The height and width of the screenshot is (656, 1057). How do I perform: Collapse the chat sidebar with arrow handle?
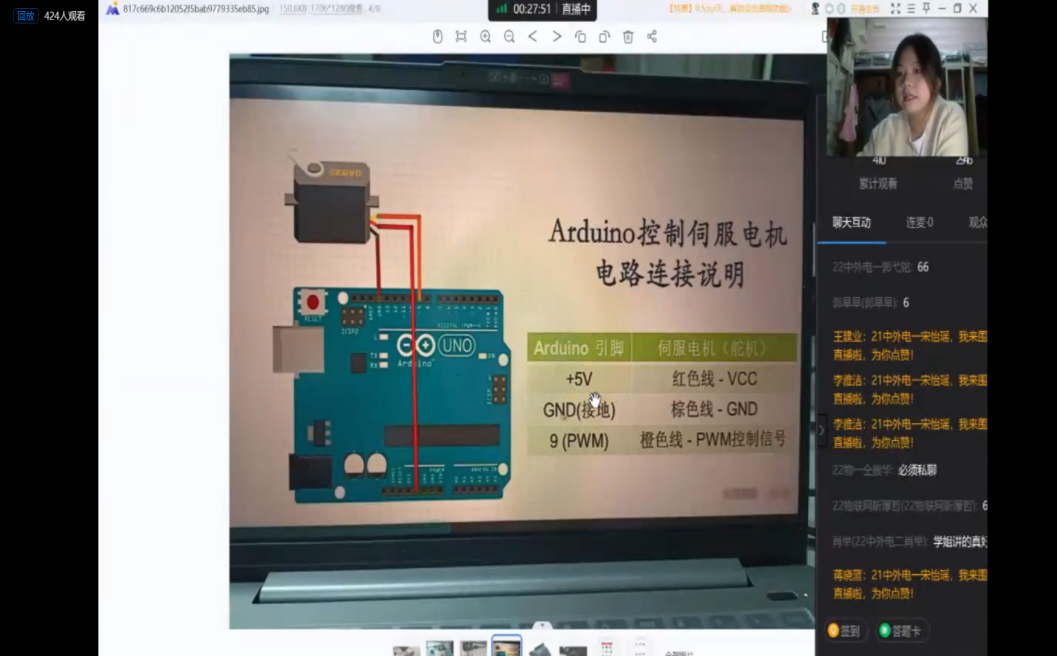click(821, 429)
